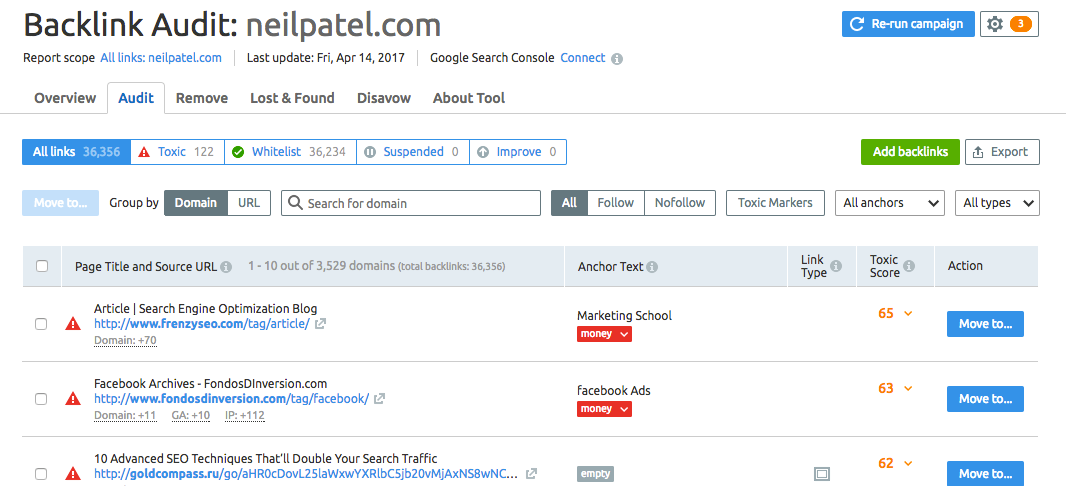Show All follow types filter

pos(569,203)
